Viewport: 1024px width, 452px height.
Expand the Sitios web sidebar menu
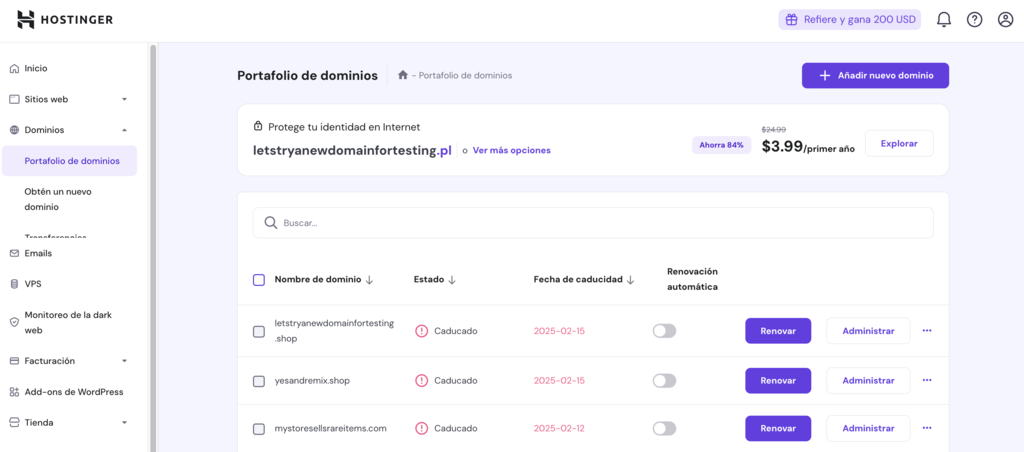pyautogui.click(x=124, y=99)
